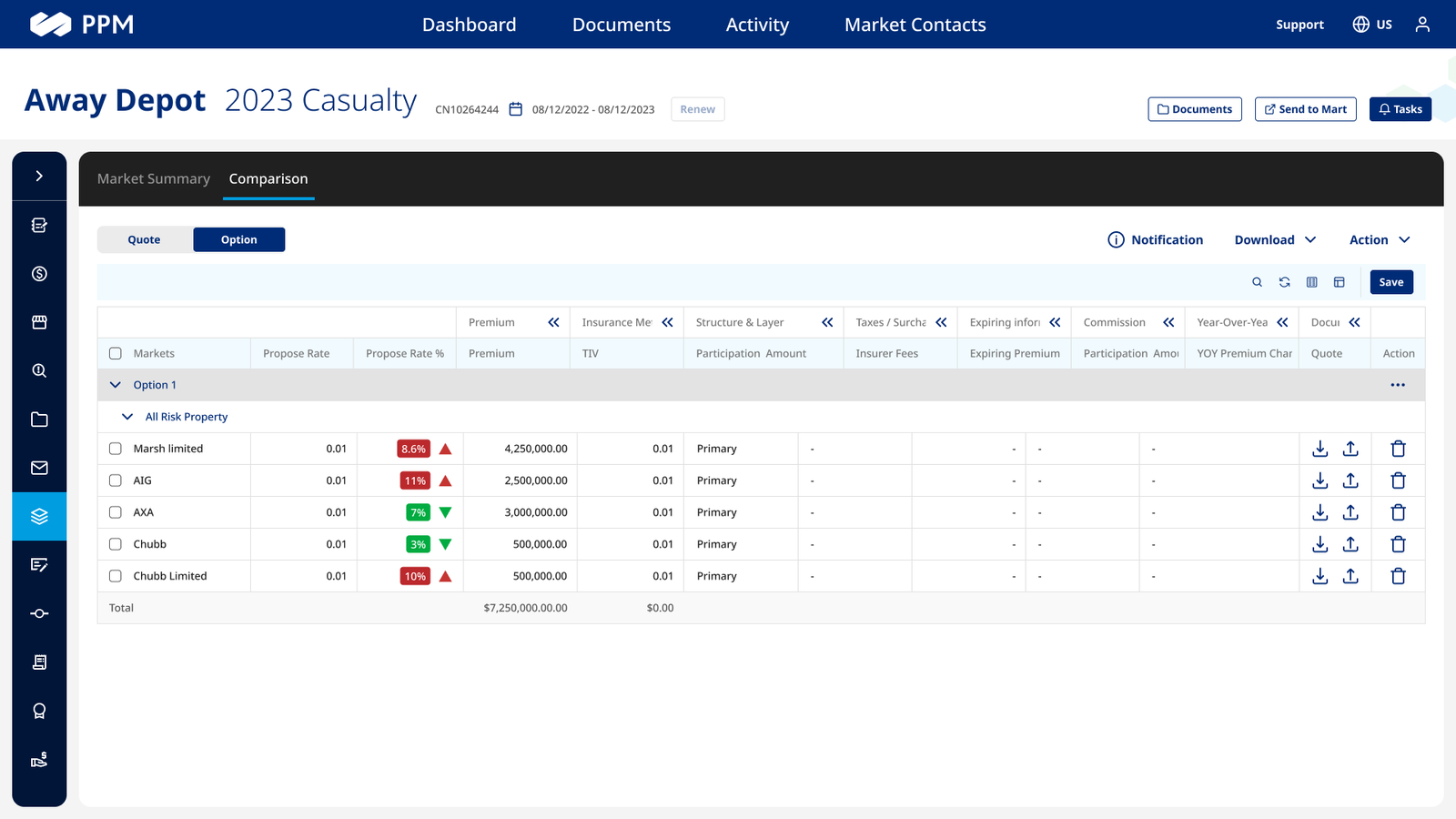This screenshot has height=819, width=1456.
Task: Check the Chubb Limited row checkbox
Action: coord(116,576)
